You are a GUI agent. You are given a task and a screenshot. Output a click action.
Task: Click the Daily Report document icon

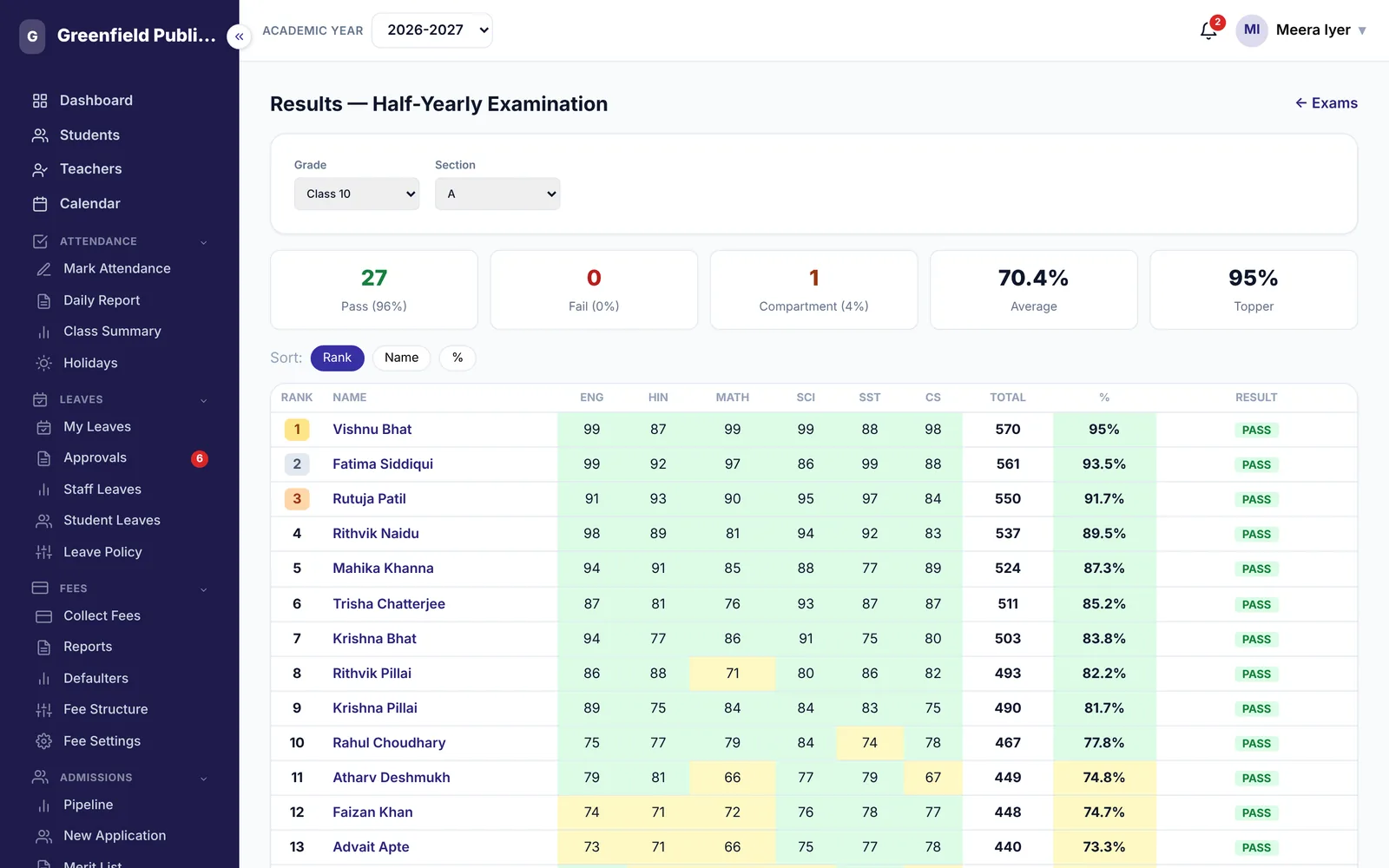[x=43, y=300]
